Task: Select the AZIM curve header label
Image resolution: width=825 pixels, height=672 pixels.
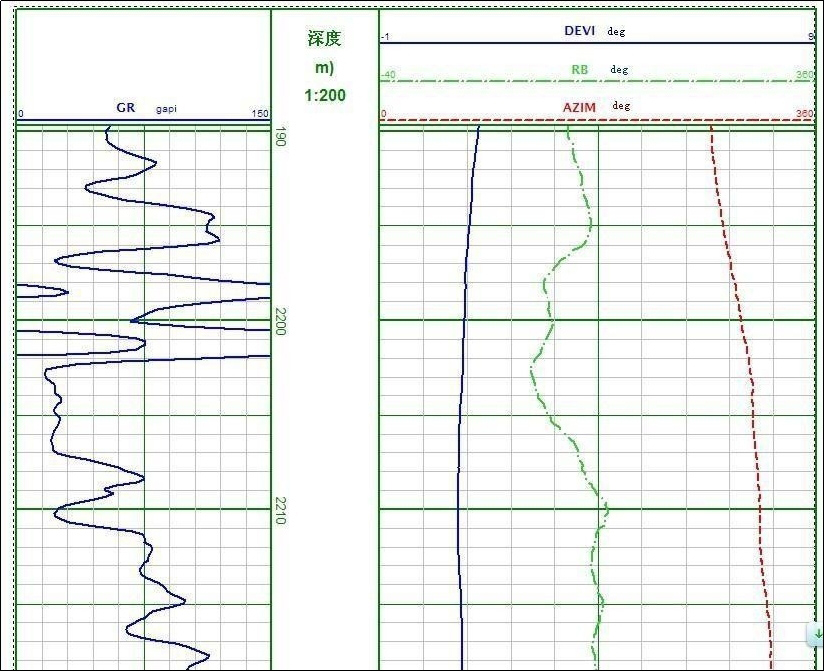Action: click(x=579, y=107)
